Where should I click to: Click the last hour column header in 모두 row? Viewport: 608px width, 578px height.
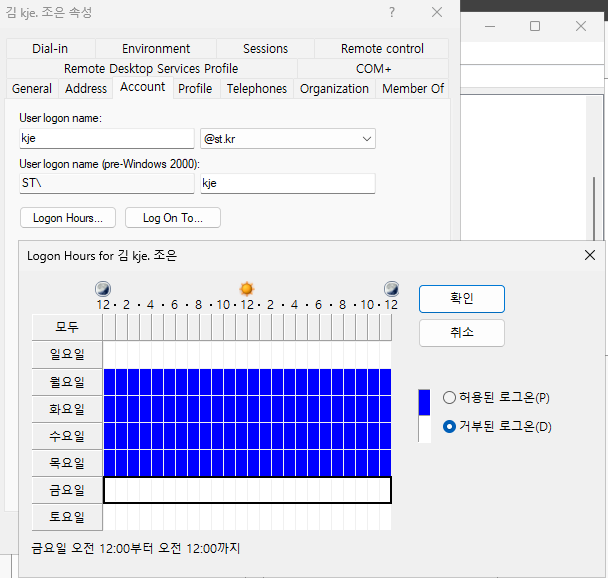pyautogui.click(x=386, y=327)
